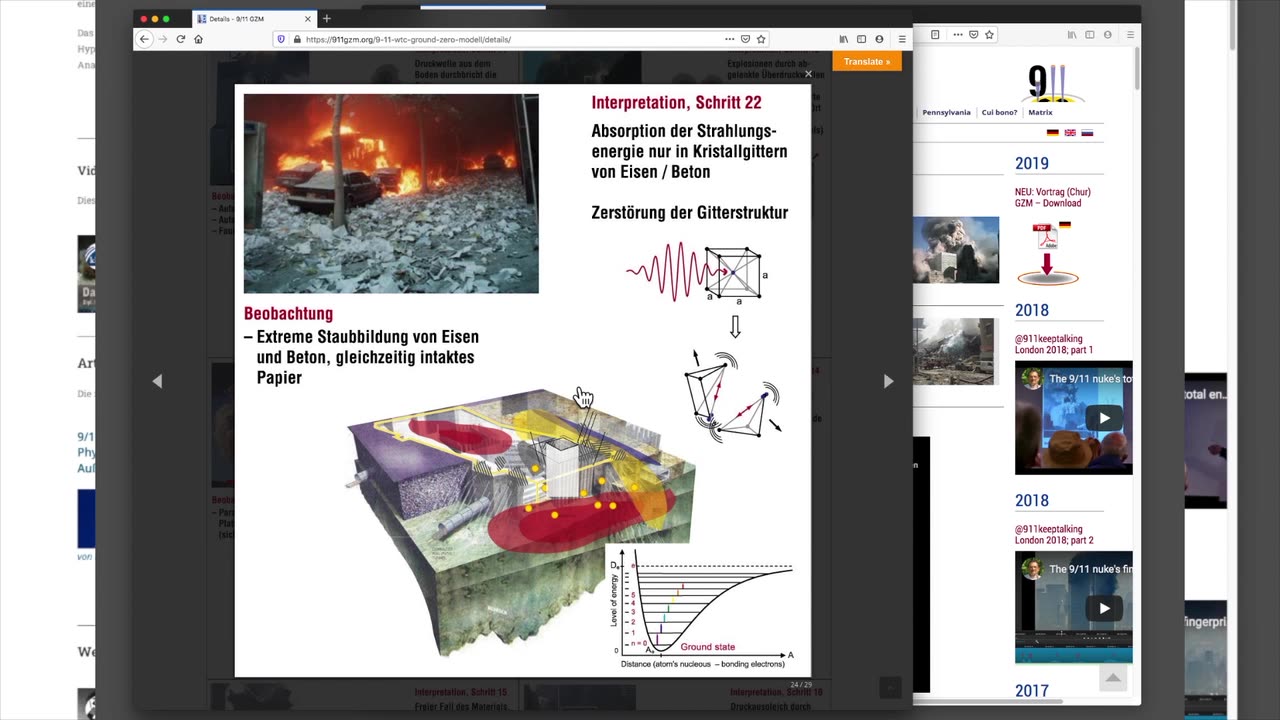Open the Cui bono? menu item
The image size is (1280, 720).
[999, 113]
